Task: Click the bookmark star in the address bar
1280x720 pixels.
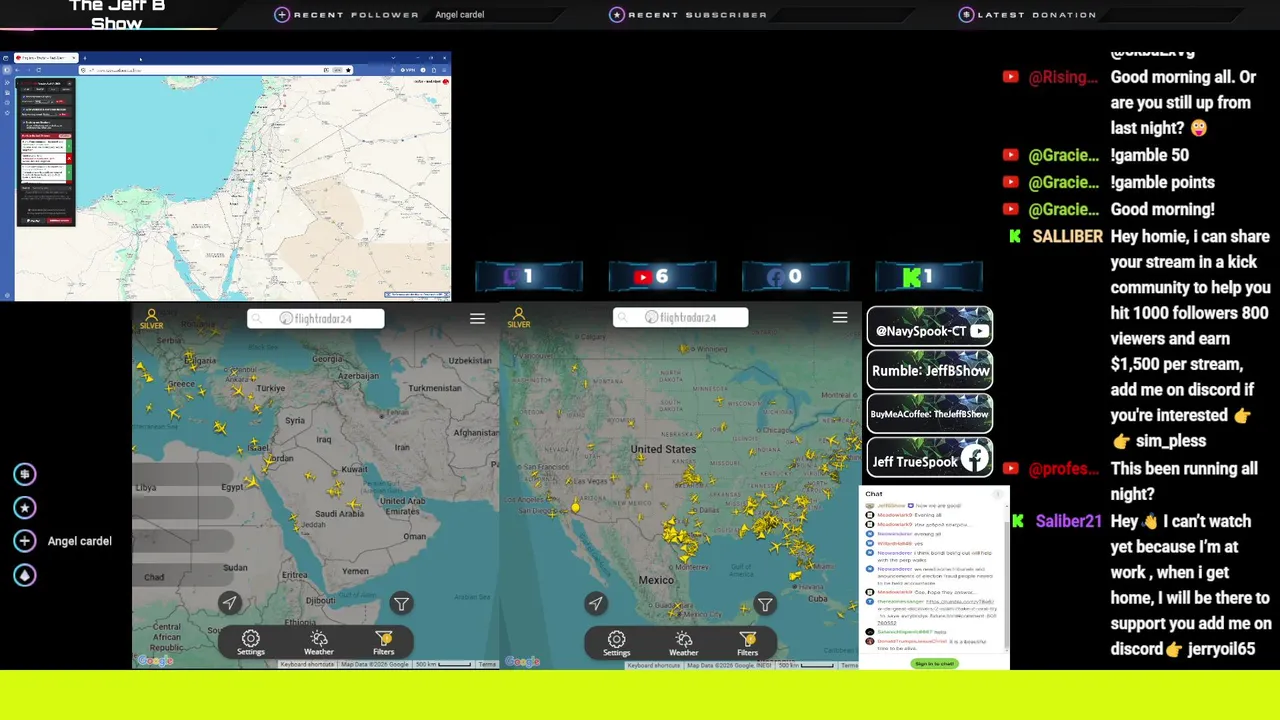Action: (x=348, y=70)
